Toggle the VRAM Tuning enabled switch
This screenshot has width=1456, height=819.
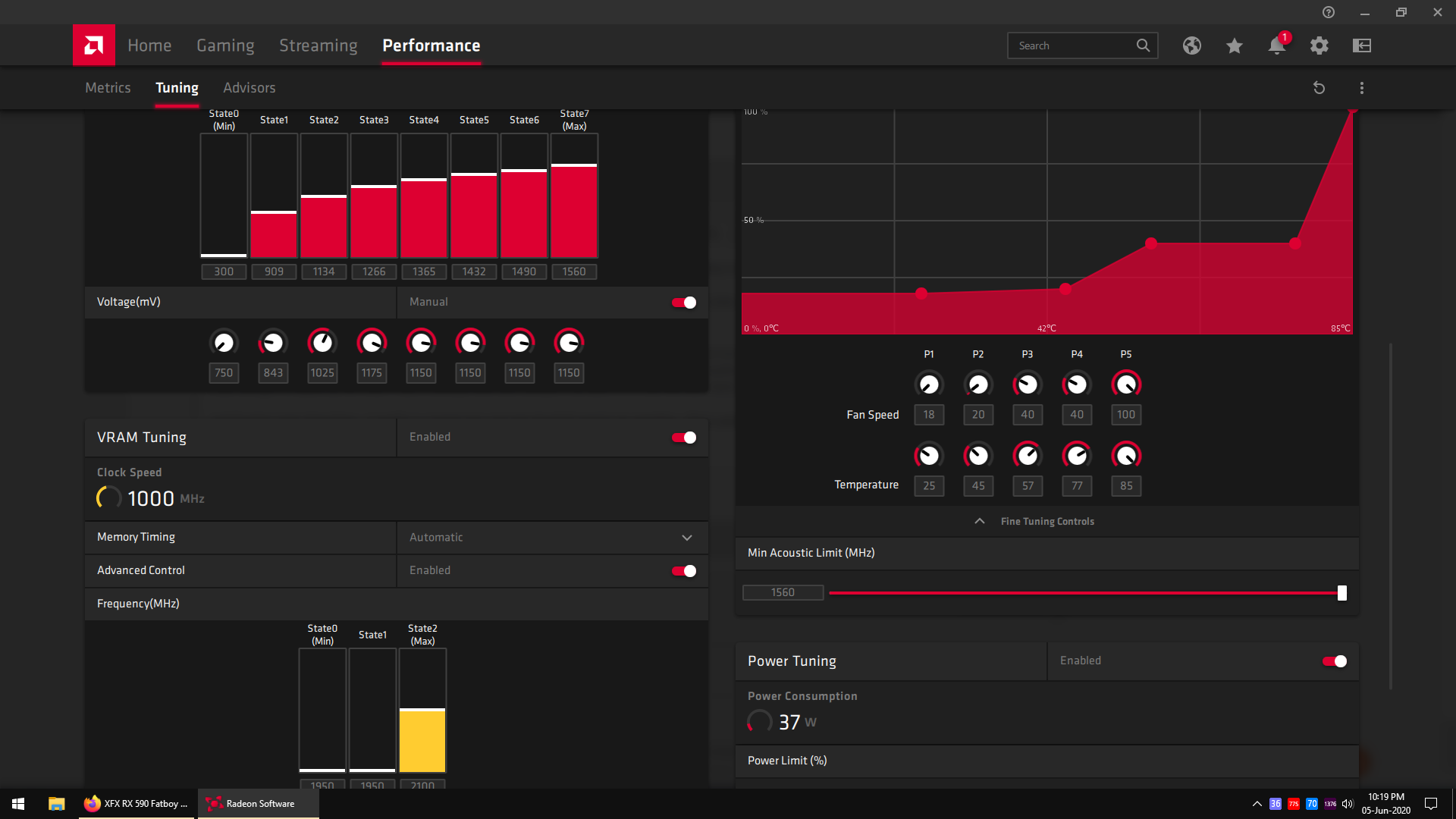coord(684,437)
